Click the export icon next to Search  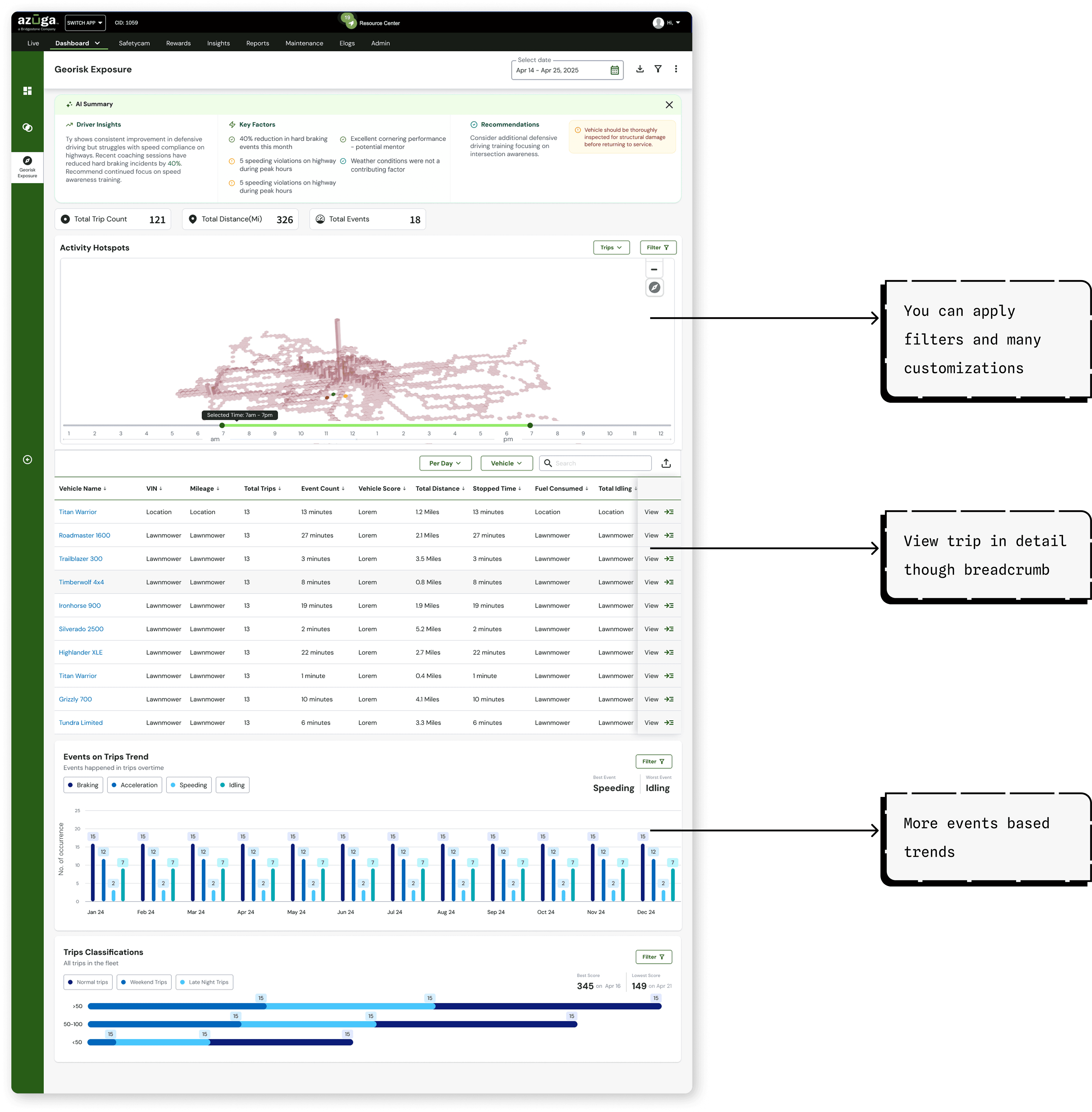[x=666, y=463]
